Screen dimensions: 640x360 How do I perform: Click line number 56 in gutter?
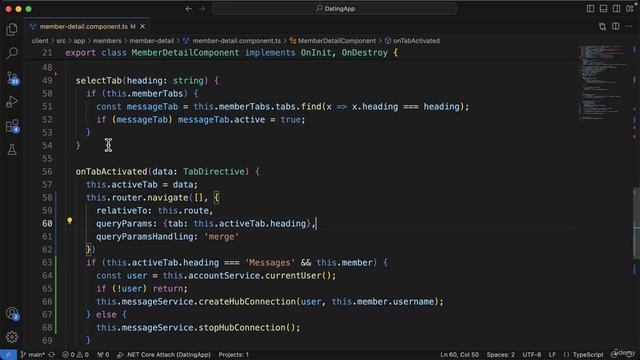point(47,171)
